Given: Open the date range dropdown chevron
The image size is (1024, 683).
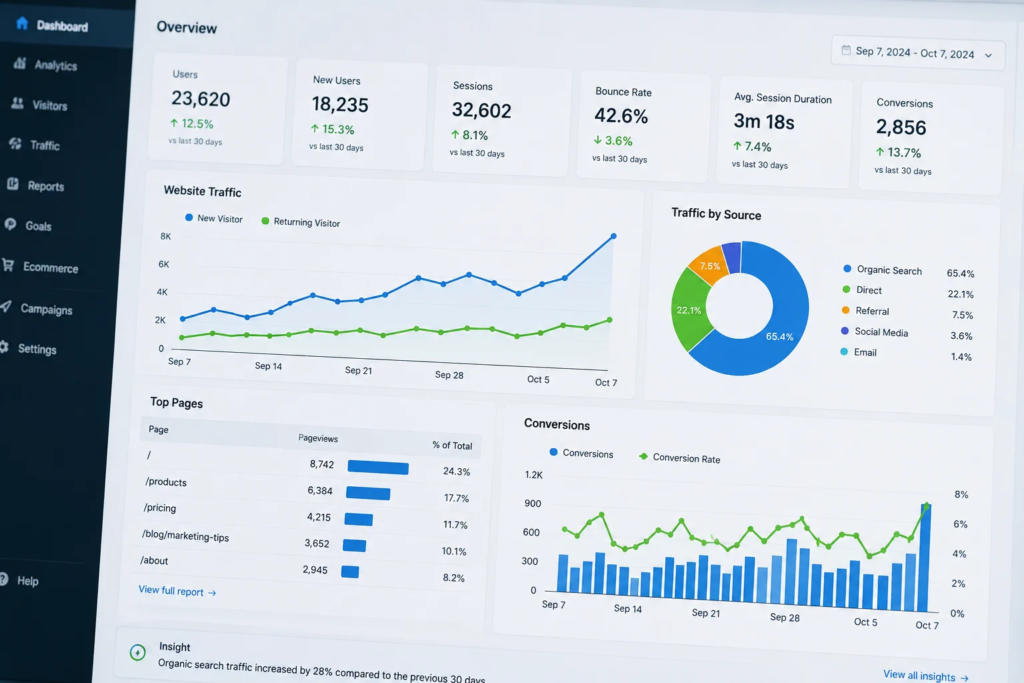Looking at the screenshot, I should [x=988, y=56].
